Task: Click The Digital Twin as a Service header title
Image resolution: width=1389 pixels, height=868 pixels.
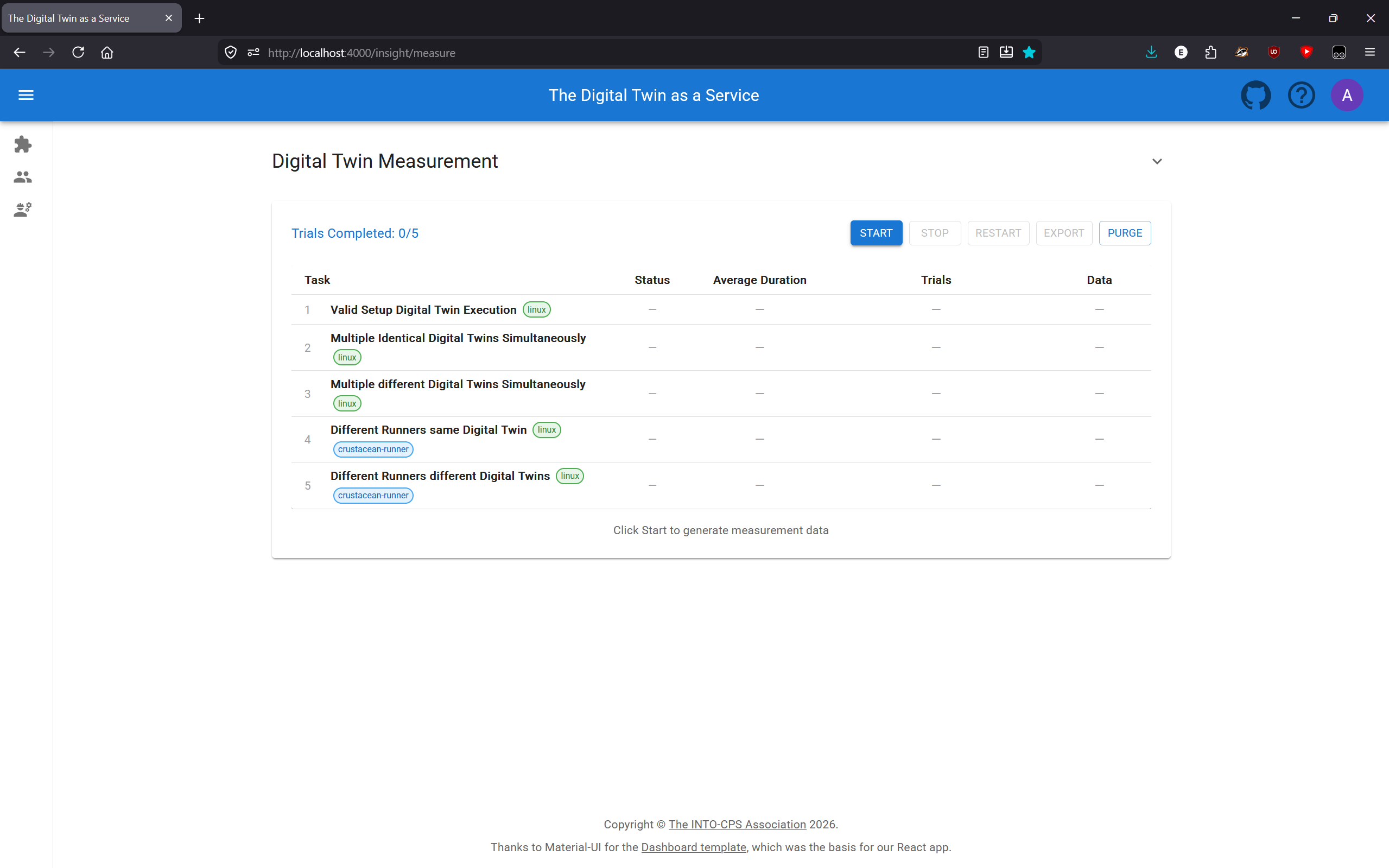Action: pos(654,96)
